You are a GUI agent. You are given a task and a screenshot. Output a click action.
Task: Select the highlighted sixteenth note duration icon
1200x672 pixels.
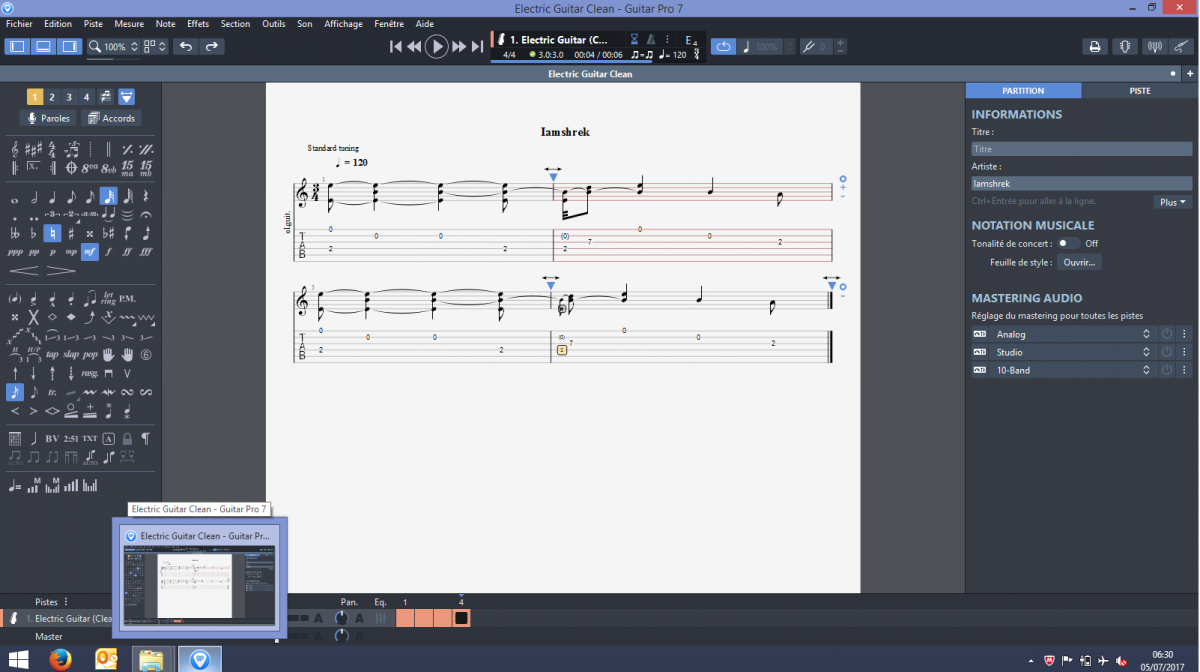tap(109, 197)
